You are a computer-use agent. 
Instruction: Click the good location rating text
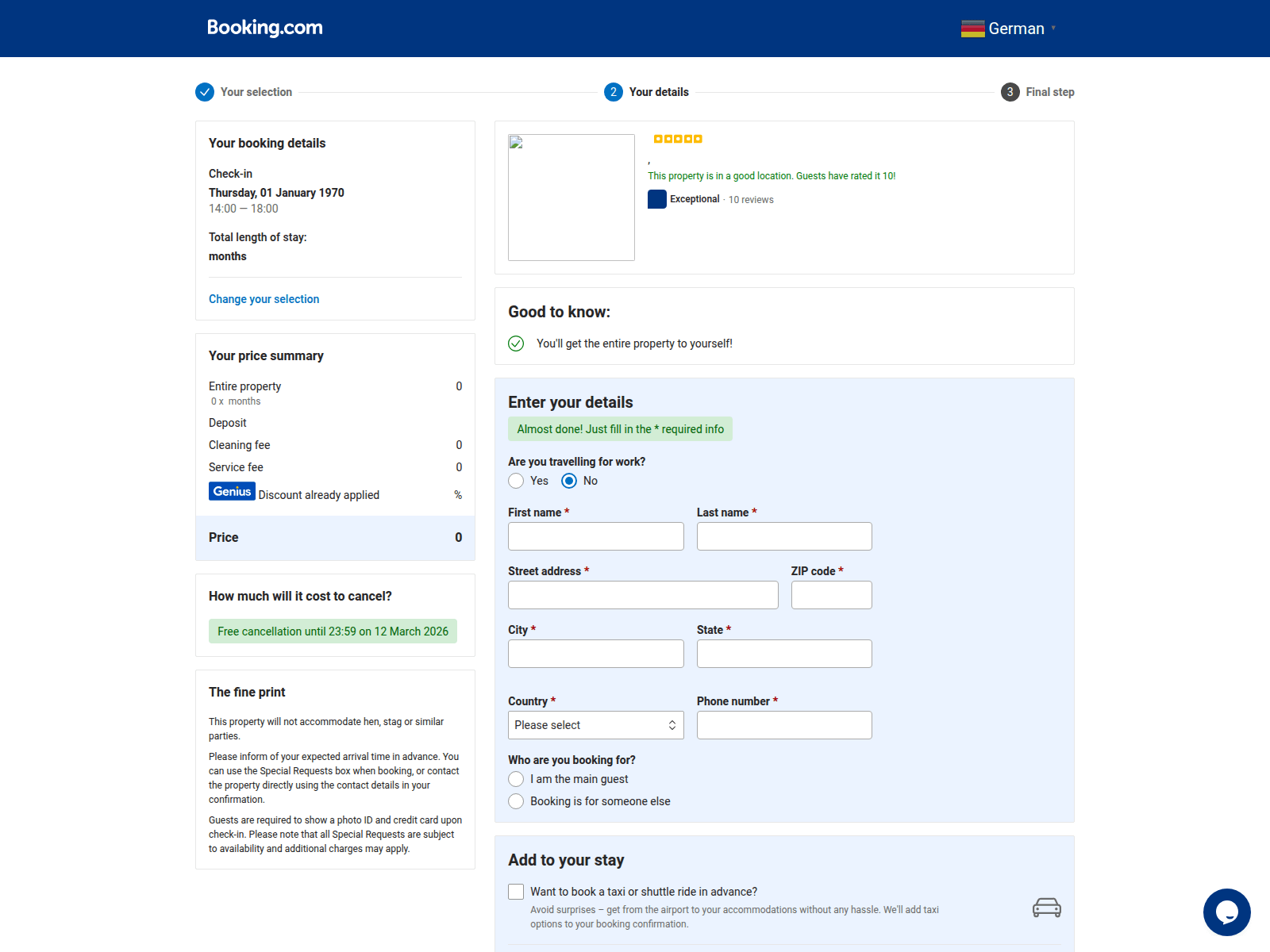point(772,176)
